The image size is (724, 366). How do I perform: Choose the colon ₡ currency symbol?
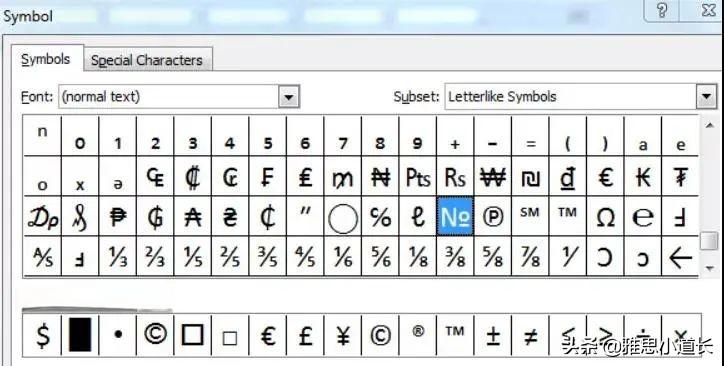click(193, 176)
